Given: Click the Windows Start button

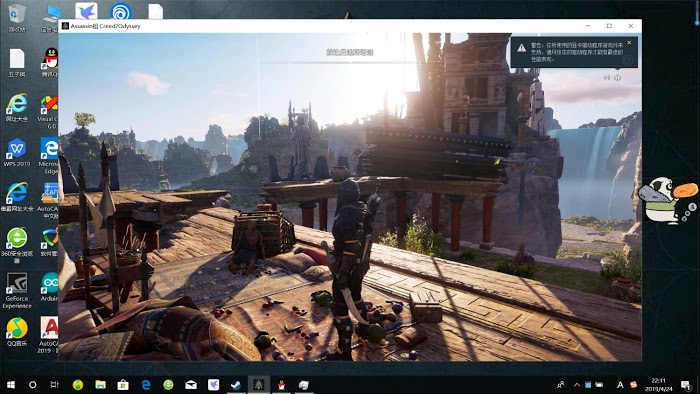Looking at the screenshot, I should (10, 385).
